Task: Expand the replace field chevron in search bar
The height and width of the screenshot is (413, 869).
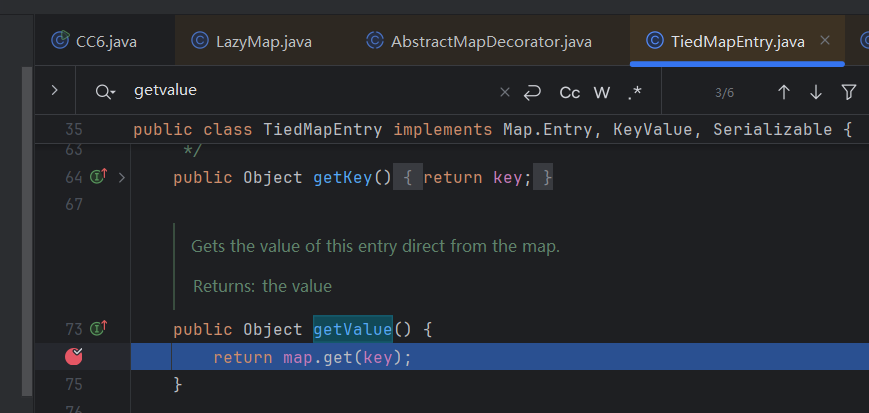Action: [x=54, y=90]
